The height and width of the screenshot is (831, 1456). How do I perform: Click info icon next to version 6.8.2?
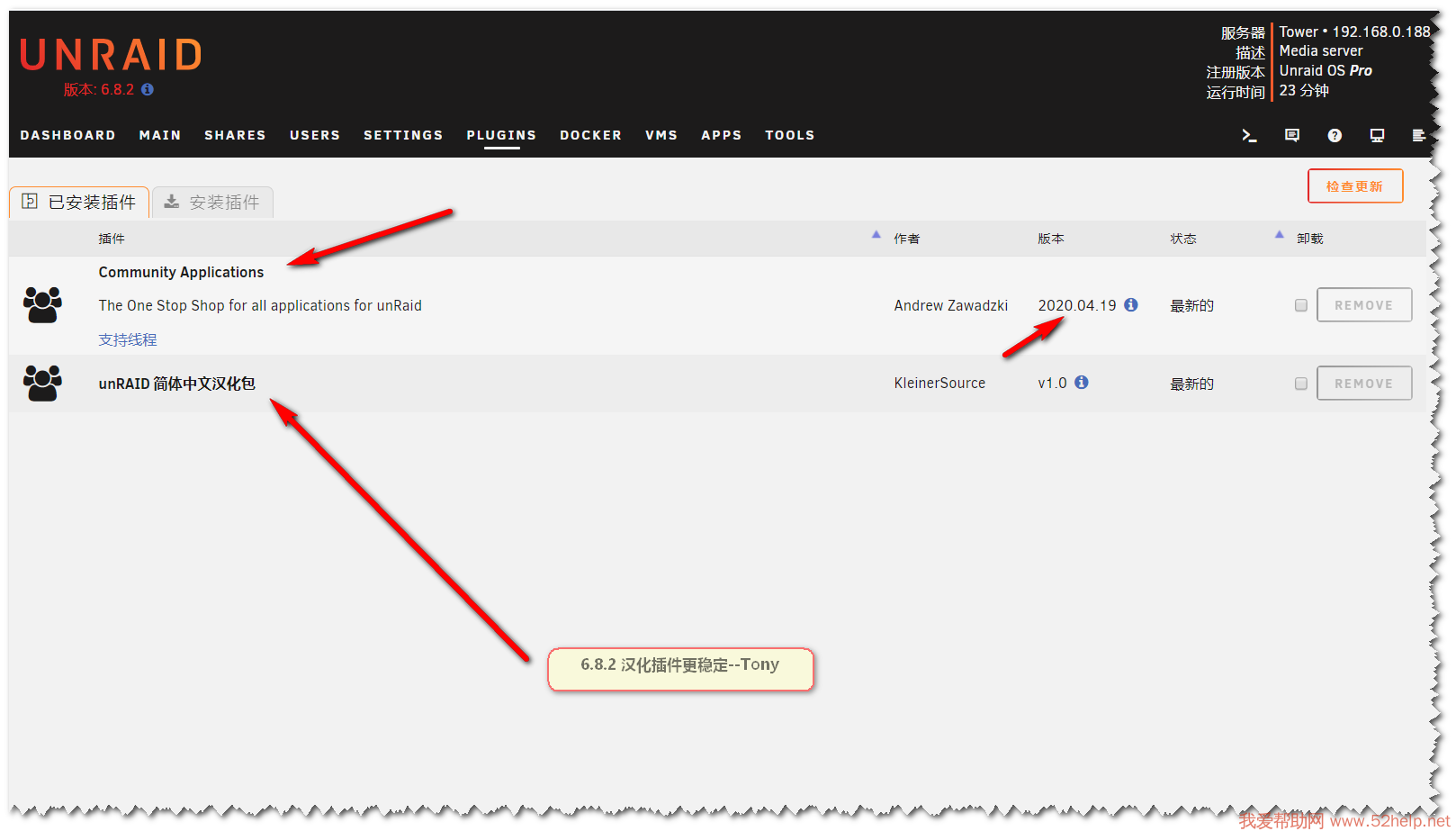(x=148, y=89)
